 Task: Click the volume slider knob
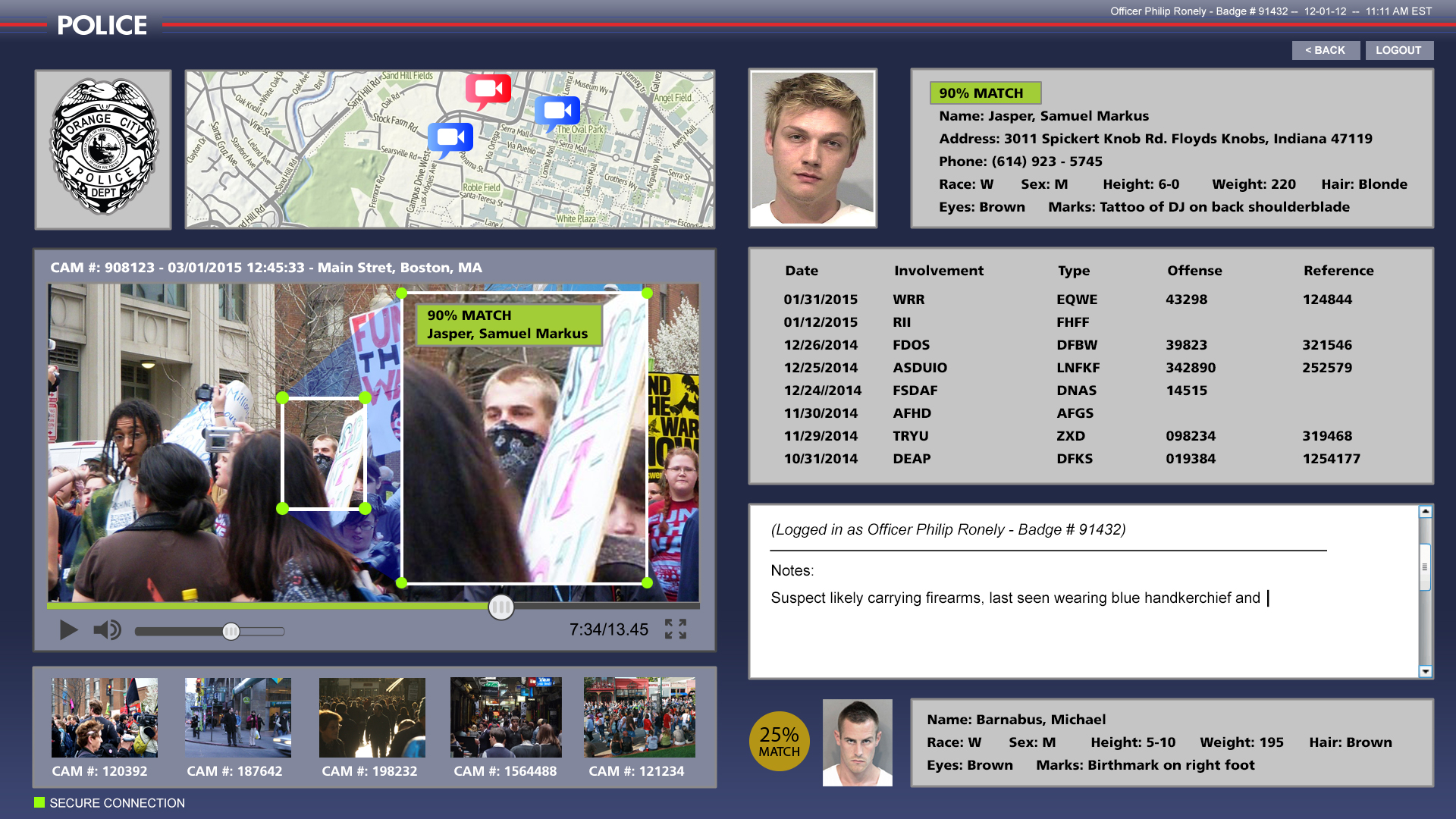231,631
